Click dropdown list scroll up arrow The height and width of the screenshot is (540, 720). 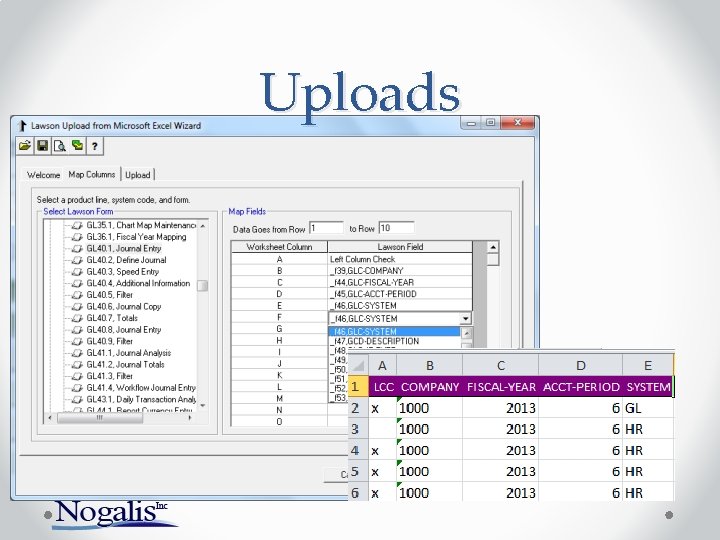click(466, 333)
